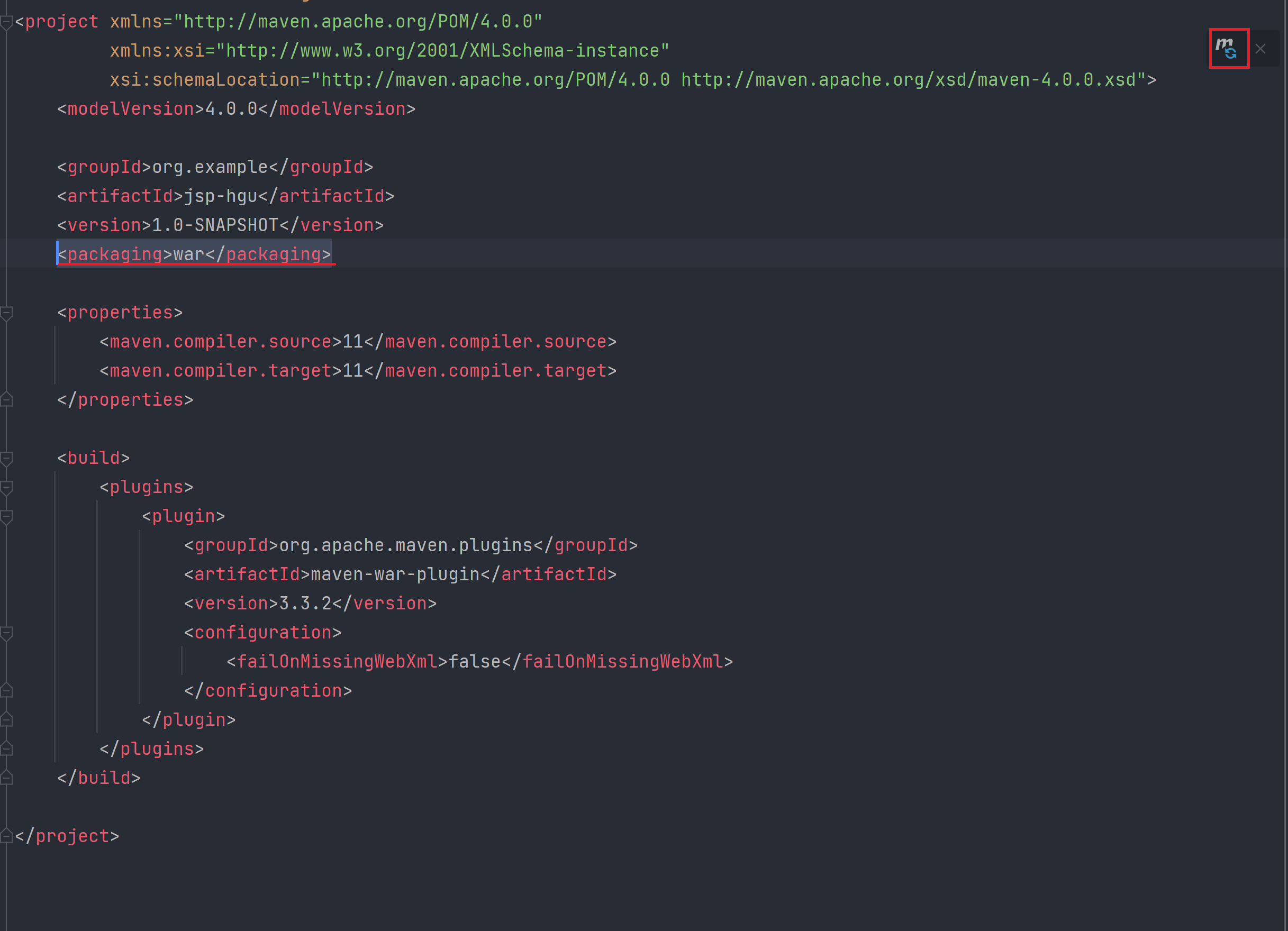Fold the opening properties tag block

[6, 313]
